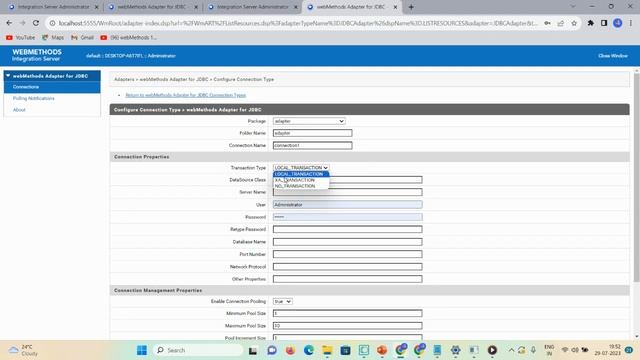Viewport: 640px width, 360px height.
Task: Focus the Password field
Action: pyautogui.click(x=347, y=217)
